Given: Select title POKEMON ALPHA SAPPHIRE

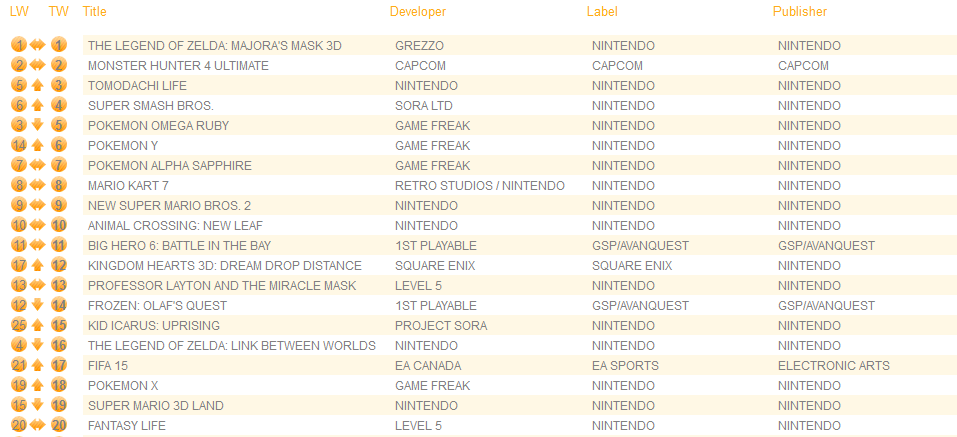Looking at the screenshot, I should pyautogui.click(x=170, y=166).
